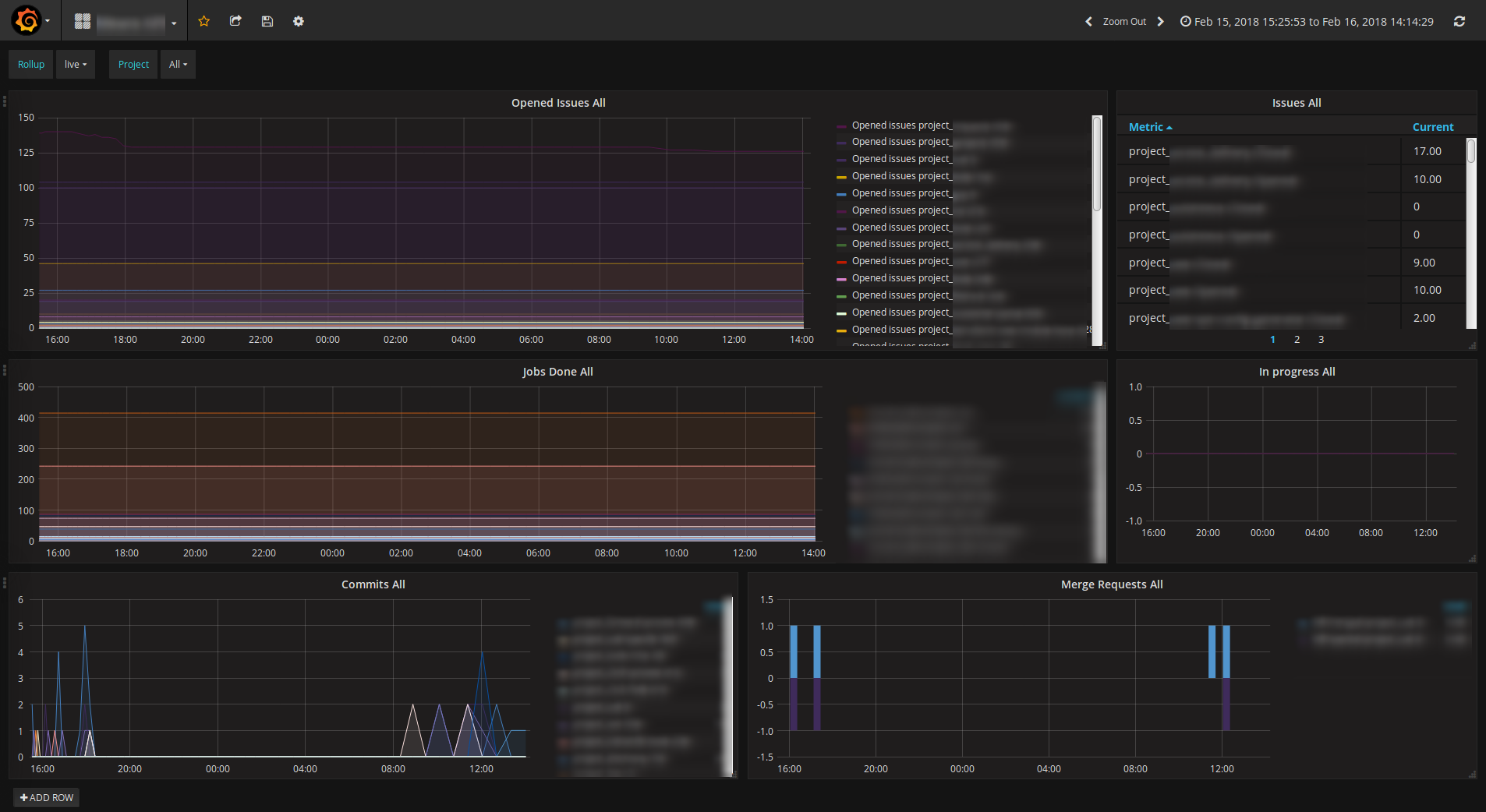This screenshot has height=812, width=1486.
Task: Open the first row handle menu
Action: [x=5, y=101]
